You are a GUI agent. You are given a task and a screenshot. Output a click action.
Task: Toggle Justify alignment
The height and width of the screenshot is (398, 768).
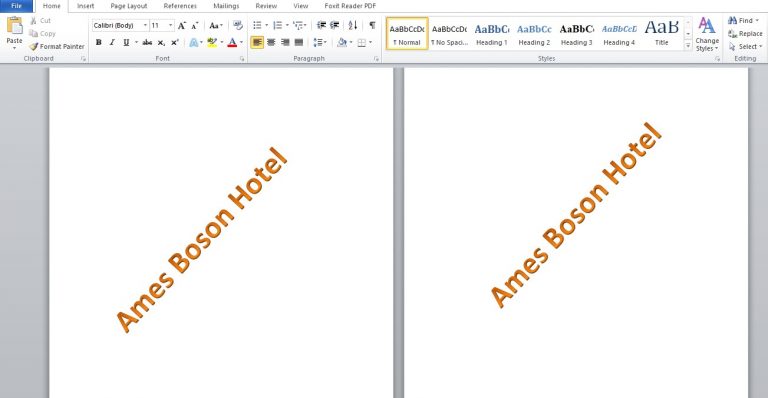(298, 43)
